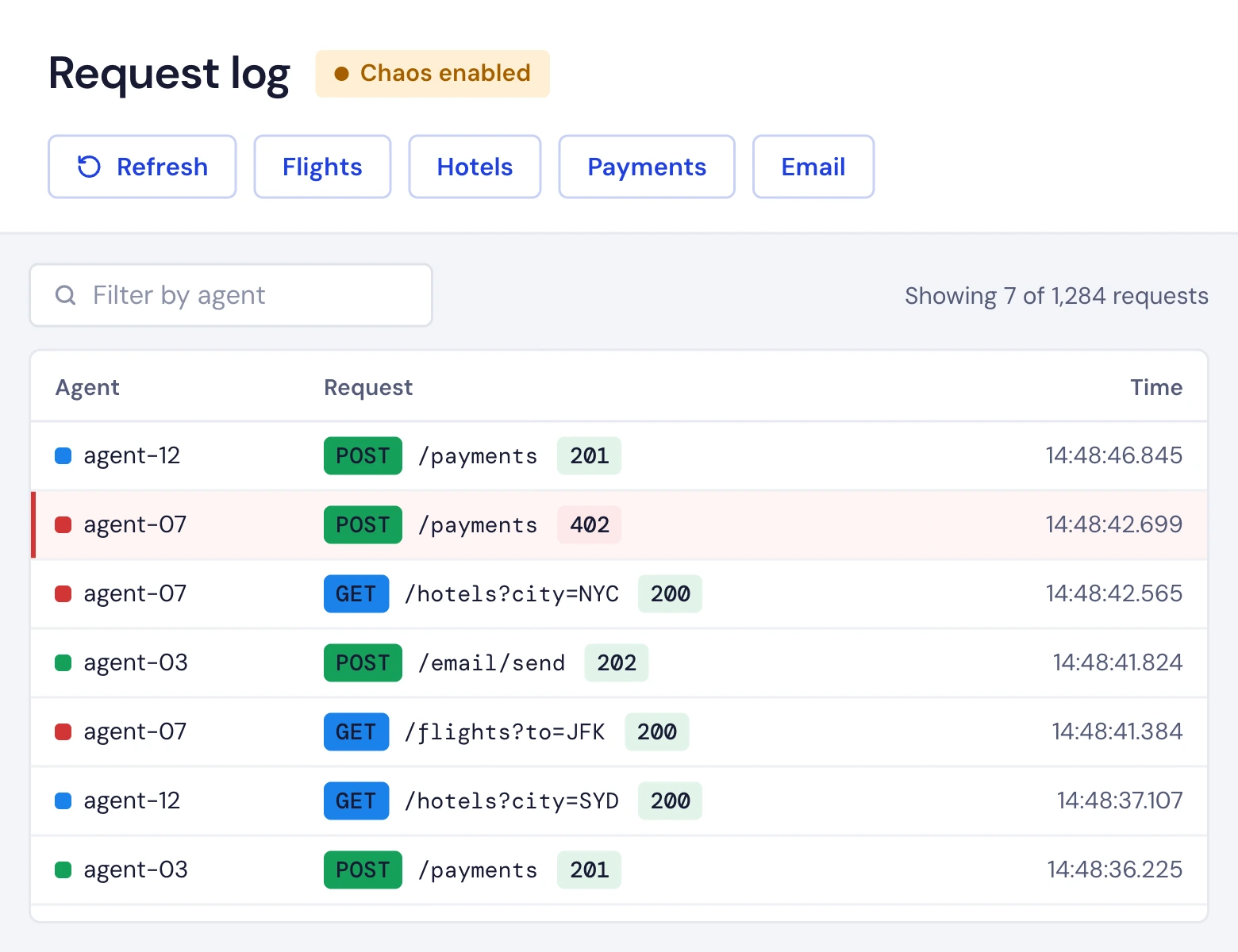Click the Refresh button
The height and width of the screenshot is (952, 1238).
pos(142,167)
